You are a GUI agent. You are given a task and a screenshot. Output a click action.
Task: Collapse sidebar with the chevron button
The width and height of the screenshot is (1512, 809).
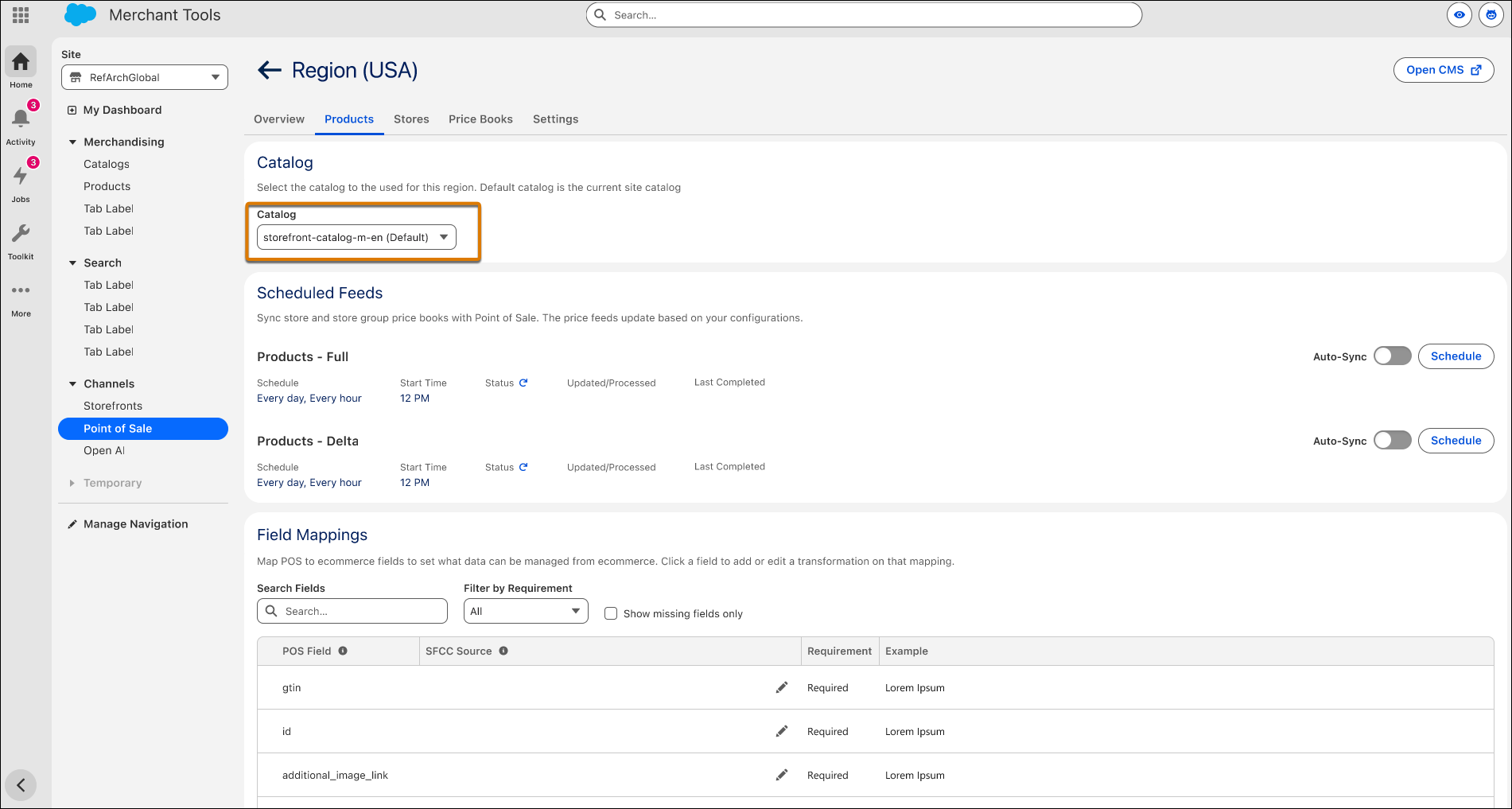coord(21,785)
